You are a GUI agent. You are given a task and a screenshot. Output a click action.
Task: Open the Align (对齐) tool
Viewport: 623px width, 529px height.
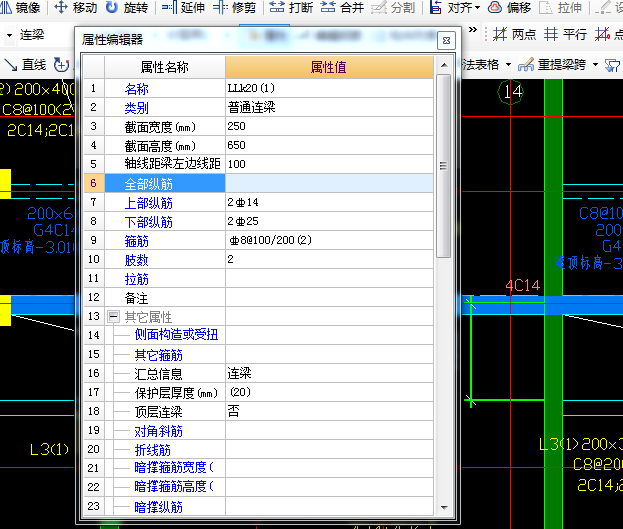point(451,8)
